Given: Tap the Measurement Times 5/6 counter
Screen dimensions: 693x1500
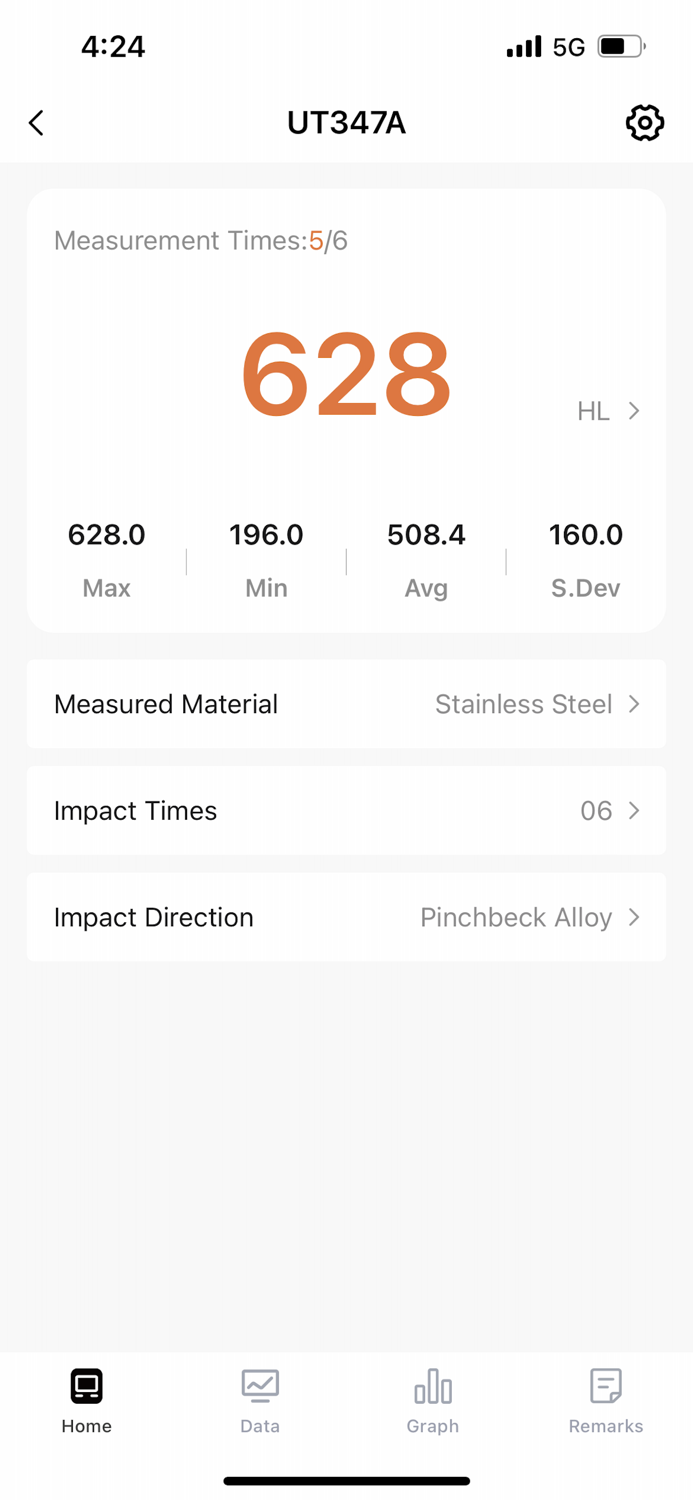Looking at the screenshot, I should point(201,240).
